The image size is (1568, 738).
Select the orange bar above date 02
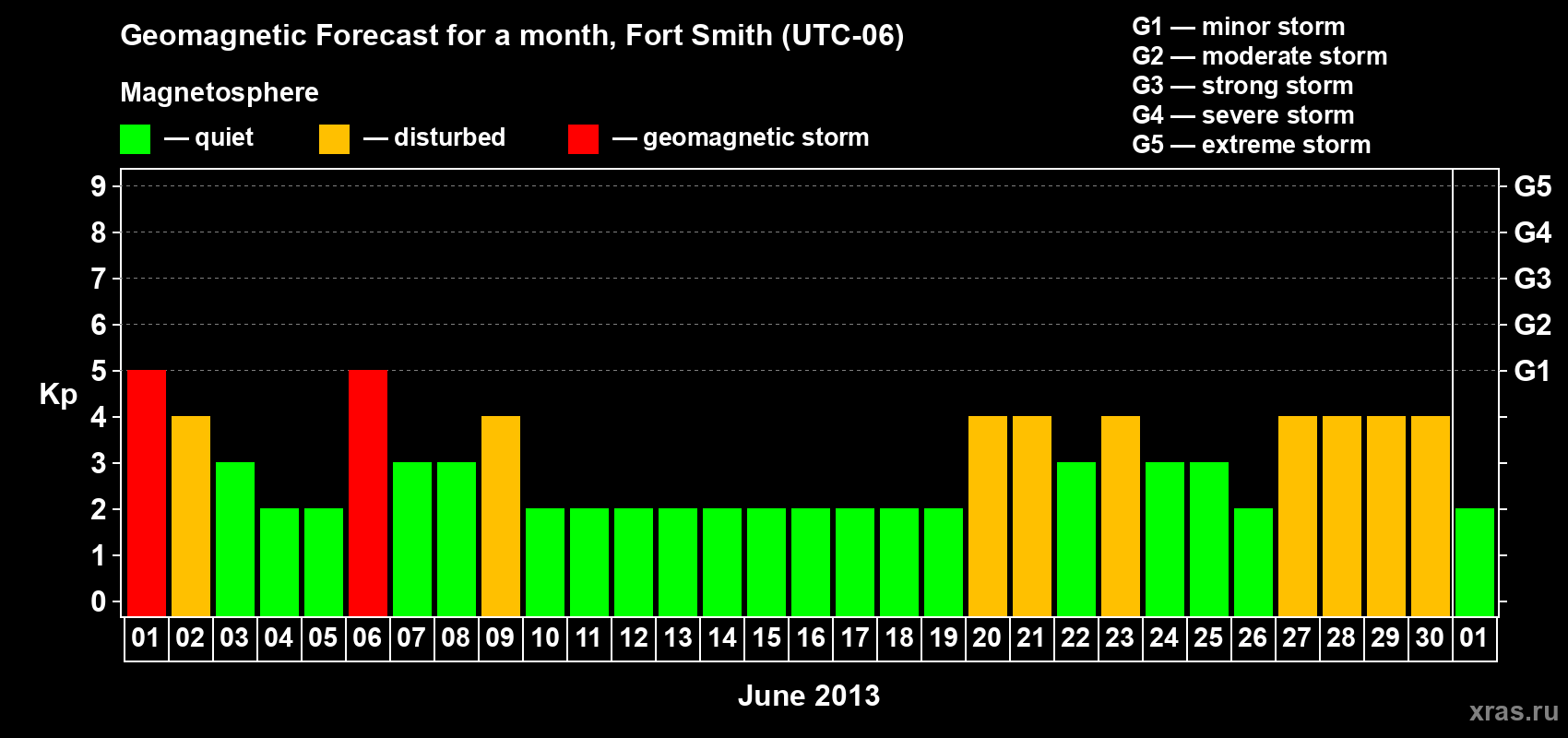[191, 517]
